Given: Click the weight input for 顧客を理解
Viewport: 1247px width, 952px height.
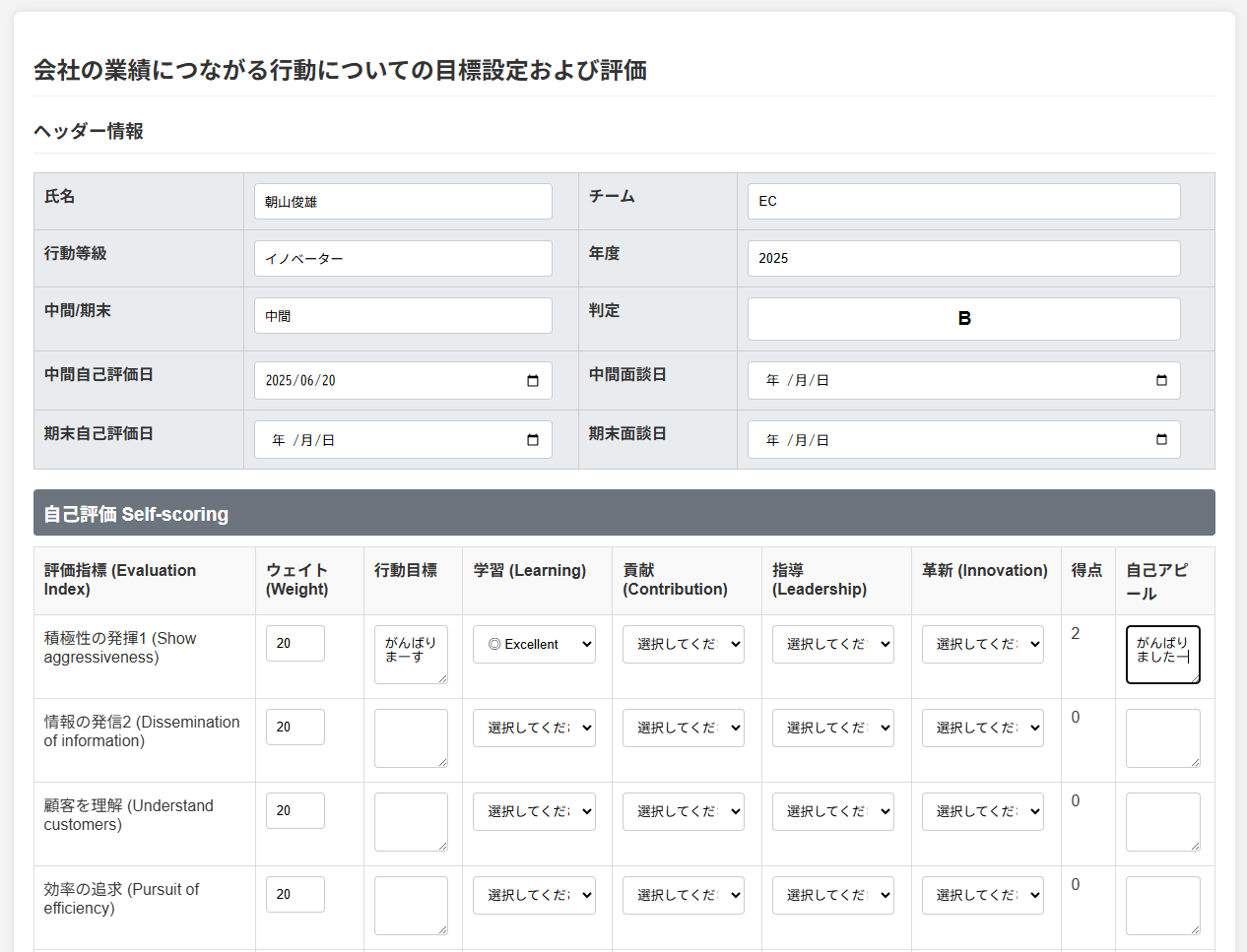Looking at the screenshot, I should click(295, 810).
